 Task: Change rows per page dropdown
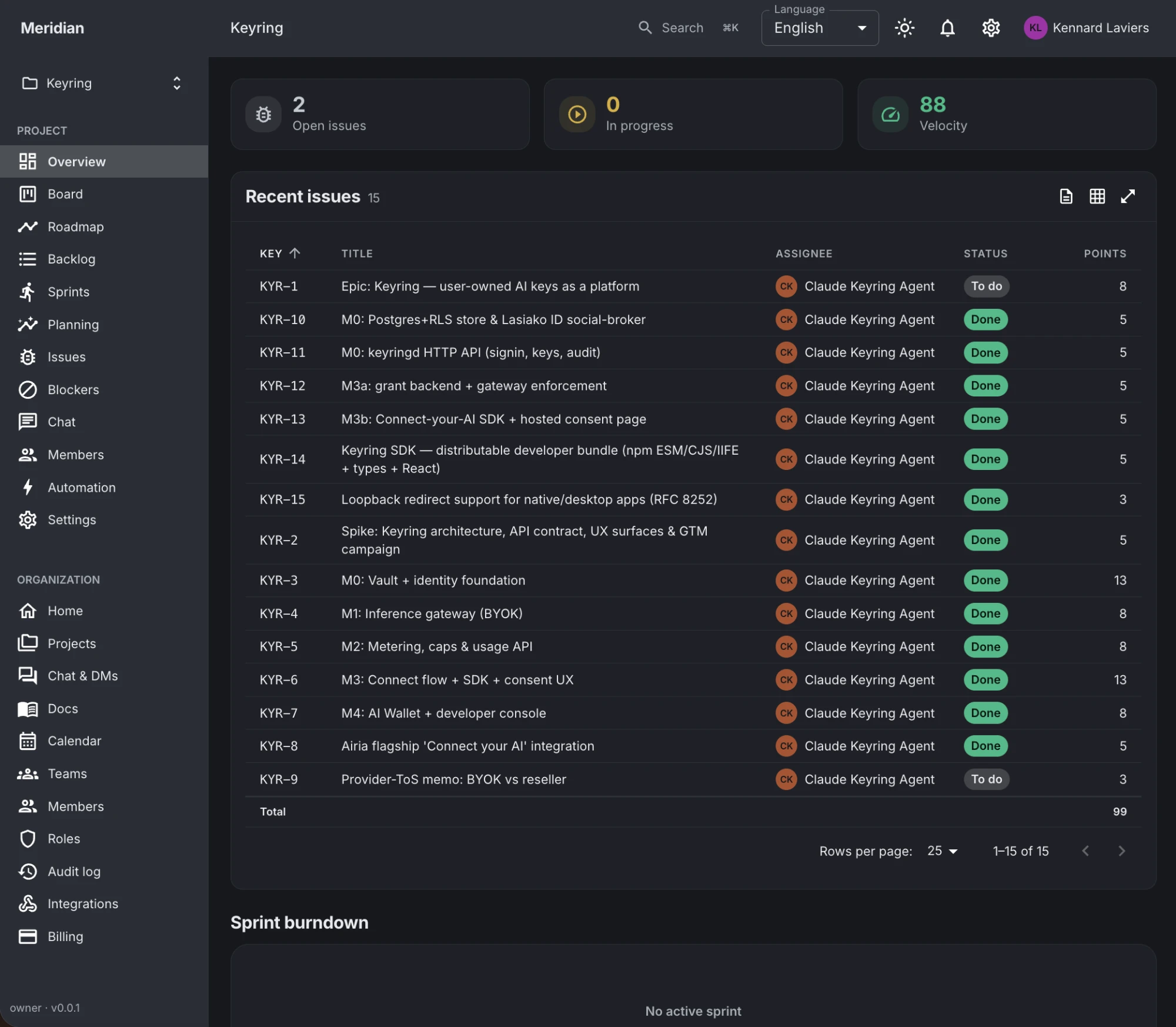pyautogui.click(x=942, y=851)
